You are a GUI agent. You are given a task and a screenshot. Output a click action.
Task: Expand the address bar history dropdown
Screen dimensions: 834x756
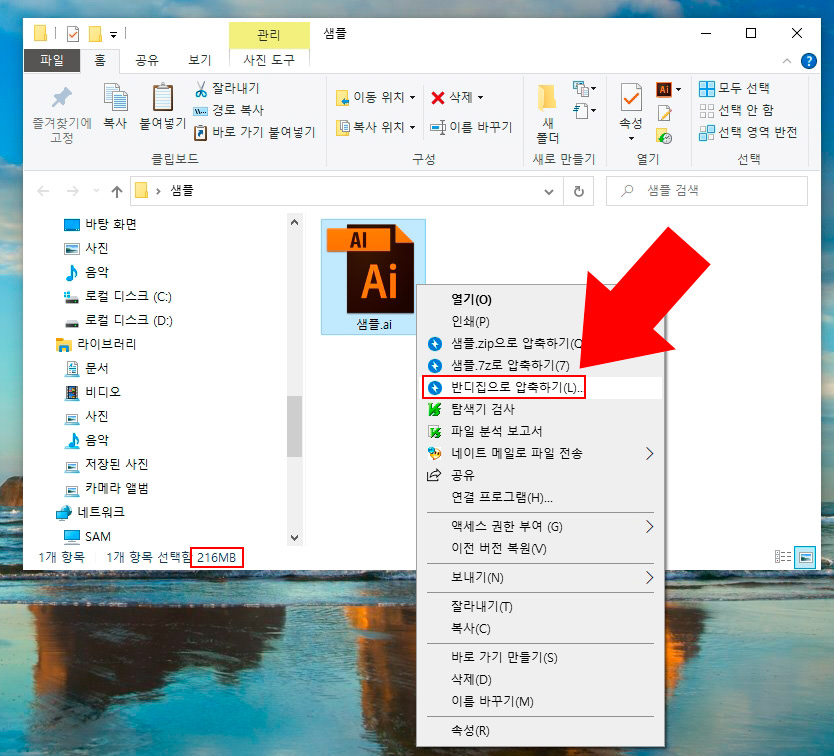549,192
